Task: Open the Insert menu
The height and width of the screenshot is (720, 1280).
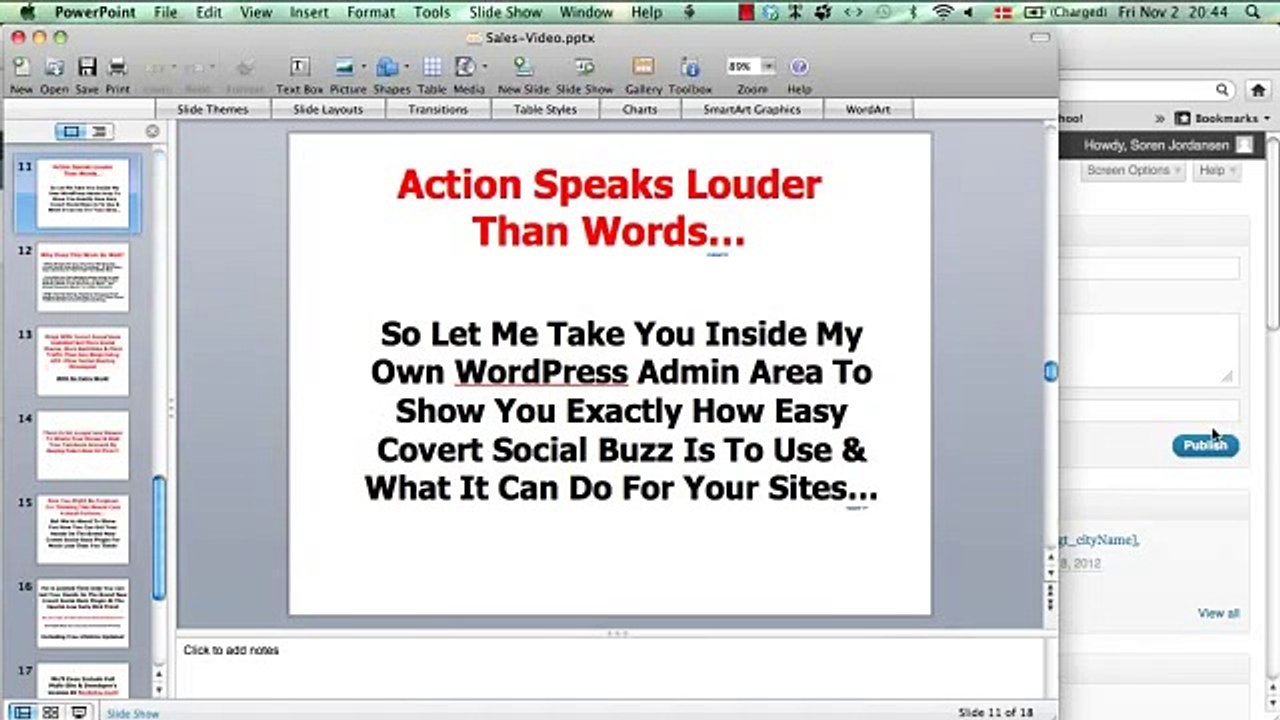Action: pyautogui.click(x=309, y=12)
